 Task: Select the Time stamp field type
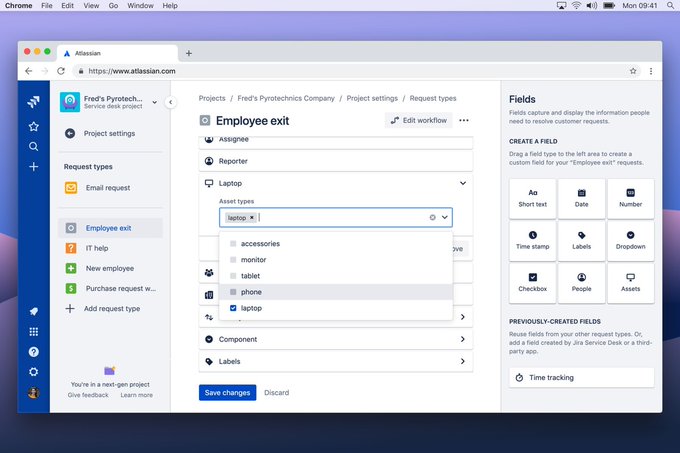(533, 241)
